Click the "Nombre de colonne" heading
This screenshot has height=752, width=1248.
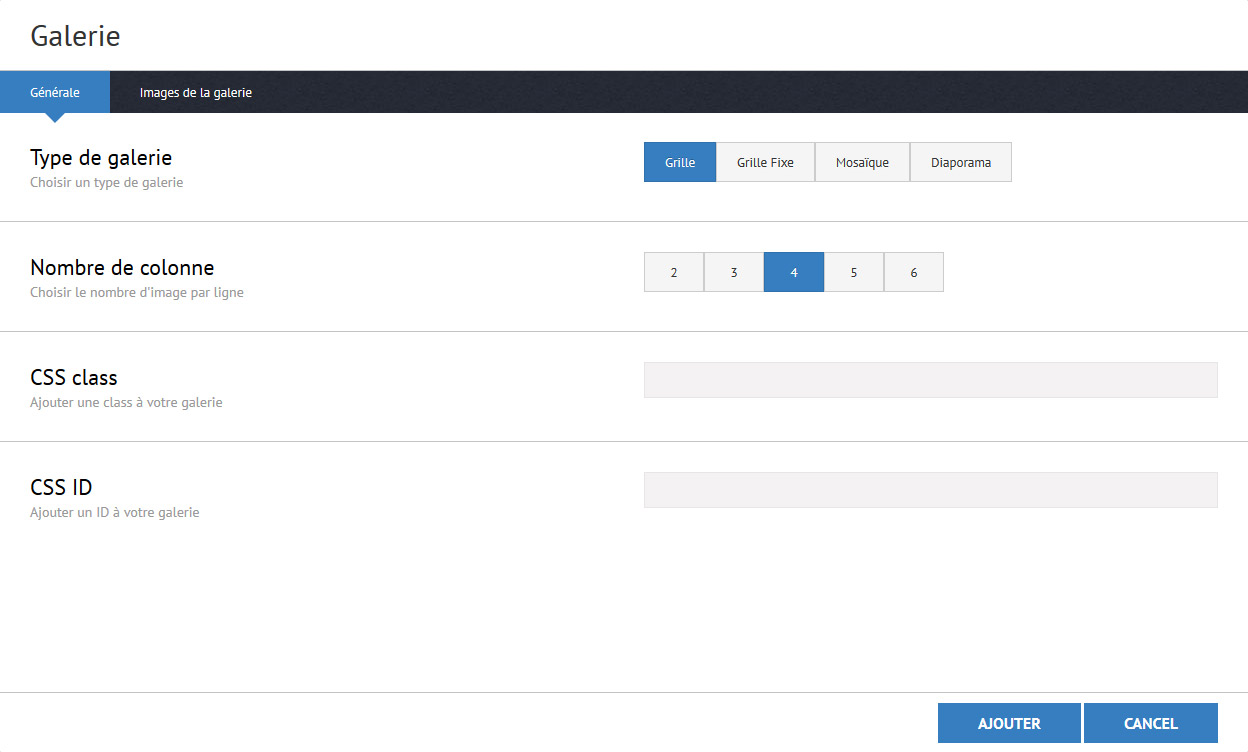tap(122, 268)
